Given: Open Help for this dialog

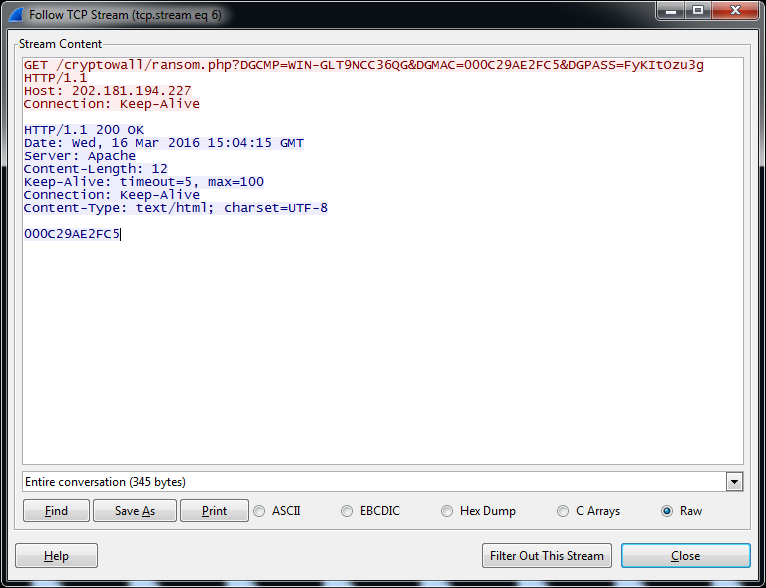Looking at the screenshot, I should click(56, 556).
